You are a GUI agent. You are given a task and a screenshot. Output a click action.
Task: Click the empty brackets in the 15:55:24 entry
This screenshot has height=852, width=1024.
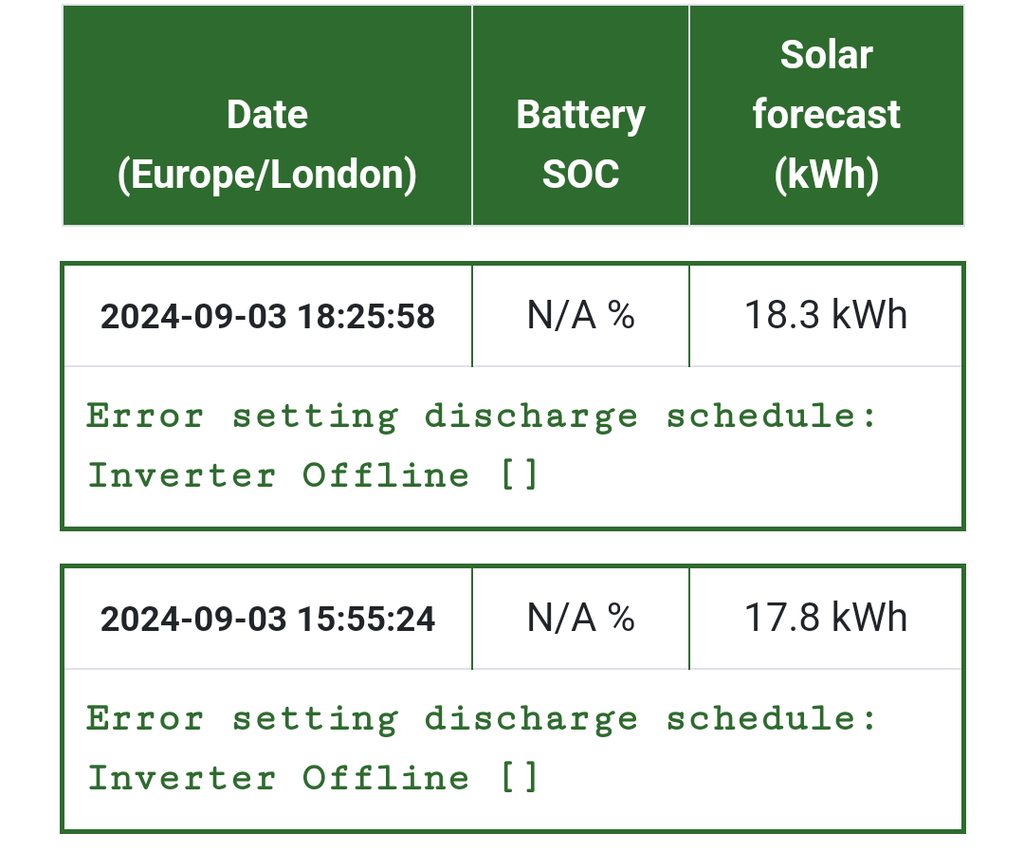click(x=519, y=777)
